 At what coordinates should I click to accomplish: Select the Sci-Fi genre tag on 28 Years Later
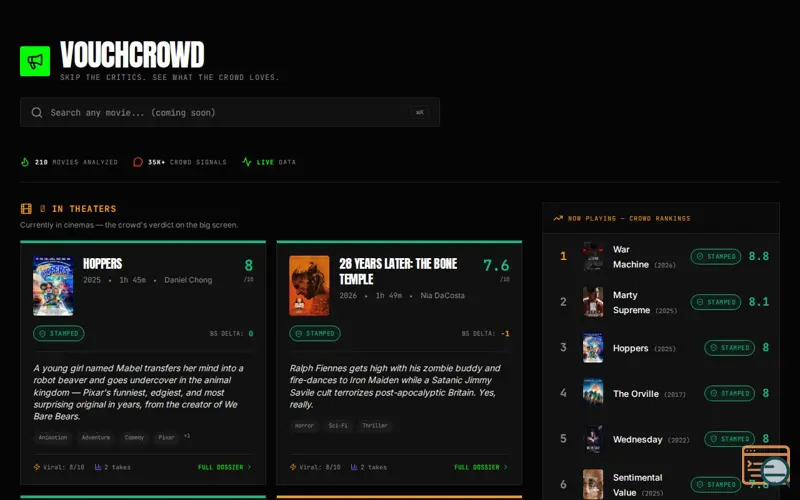click(338, 426)
